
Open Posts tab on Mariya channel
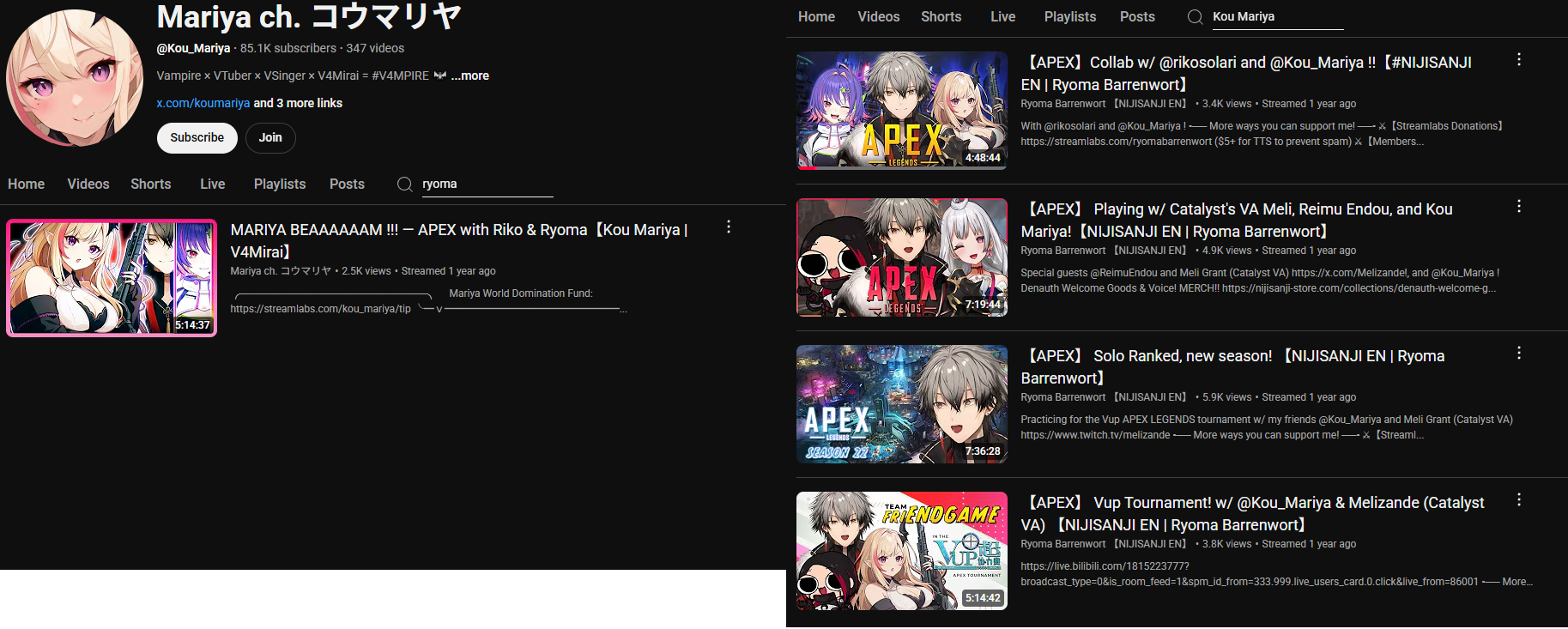pyautogui.click(x=347, y=184)
